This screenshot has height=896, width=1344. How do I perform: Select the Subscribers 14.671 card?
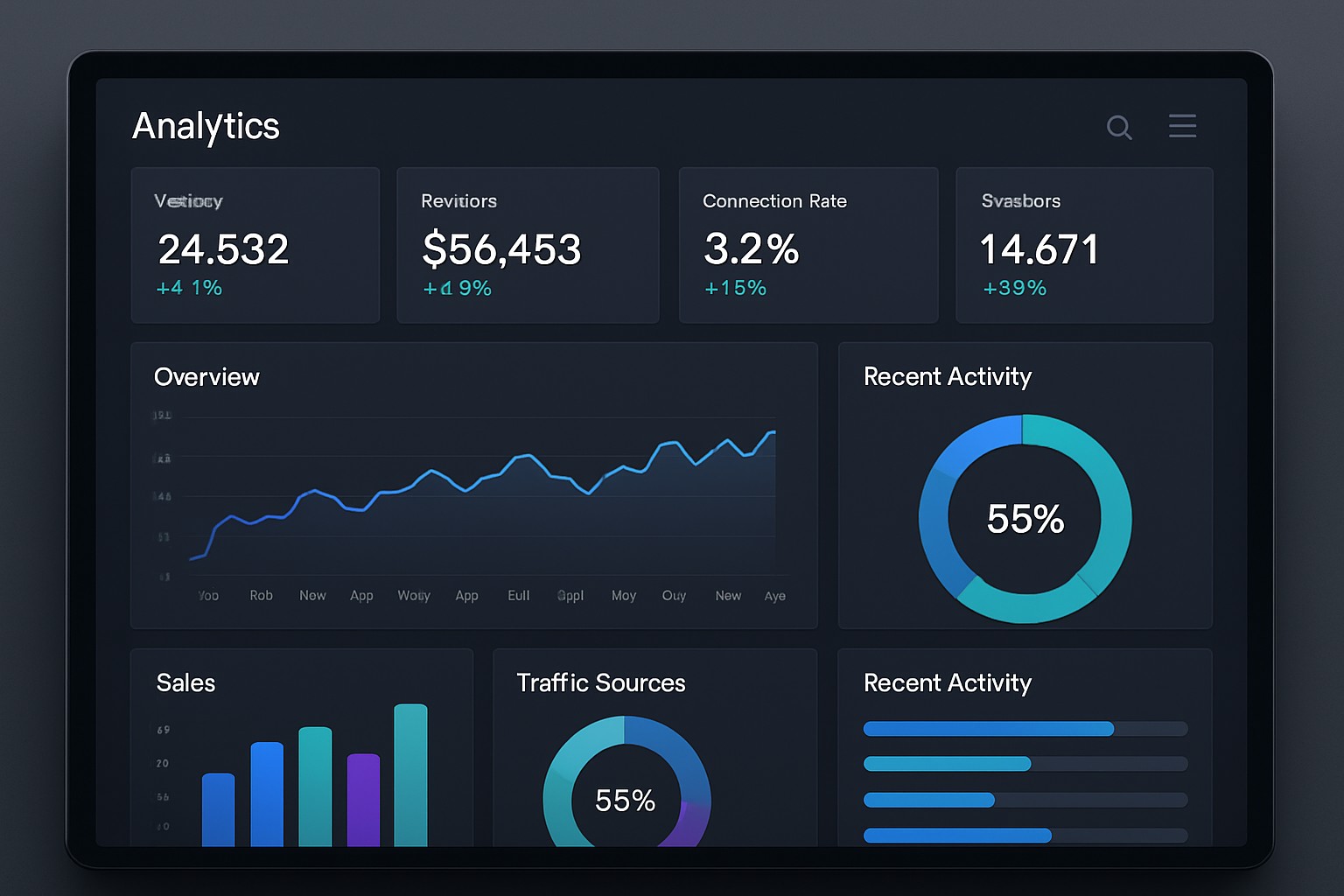[x=1084, y=245]
